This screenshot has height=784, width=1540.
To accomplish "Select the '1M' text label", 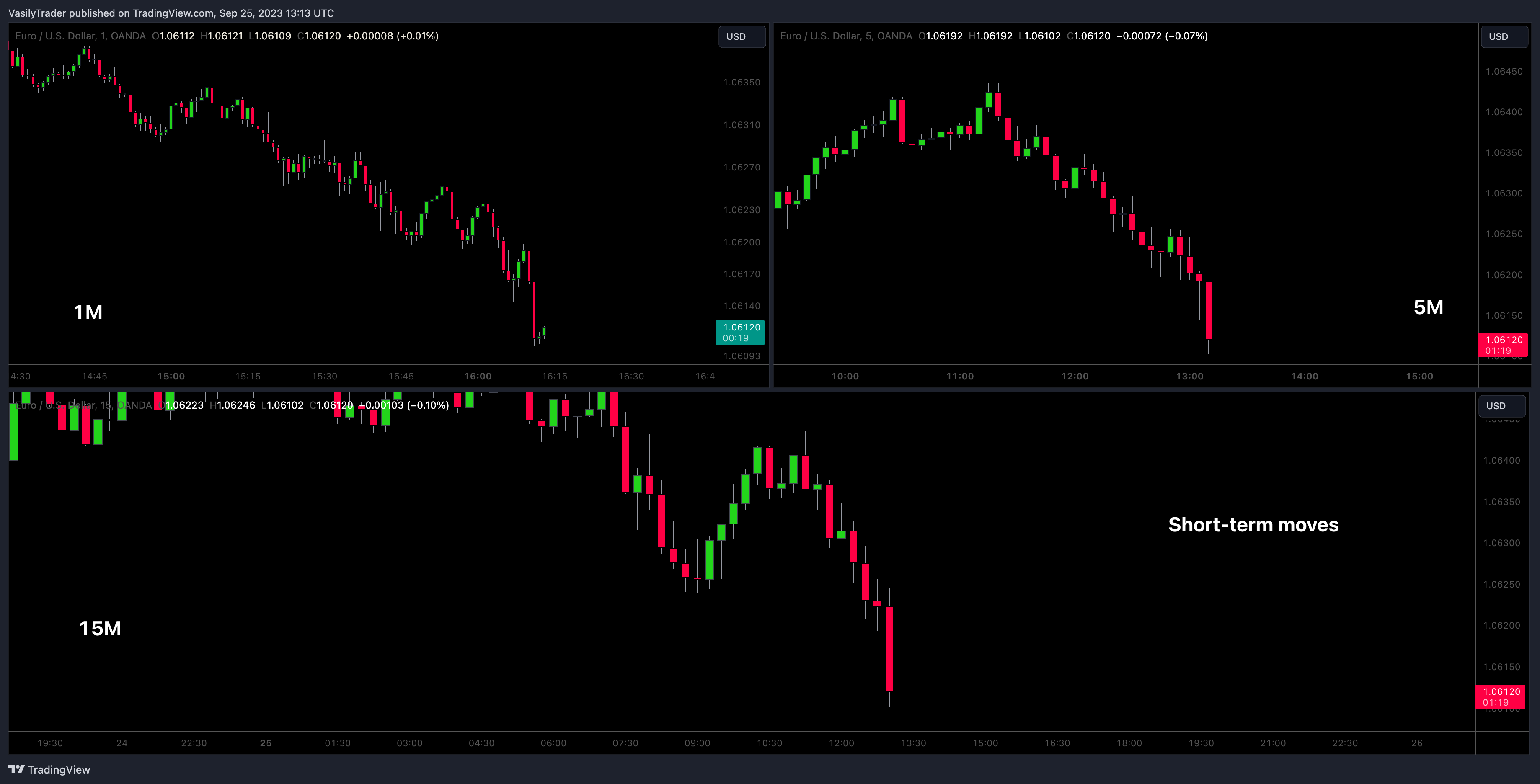I will pyautogui.click(x=88, y=312).
